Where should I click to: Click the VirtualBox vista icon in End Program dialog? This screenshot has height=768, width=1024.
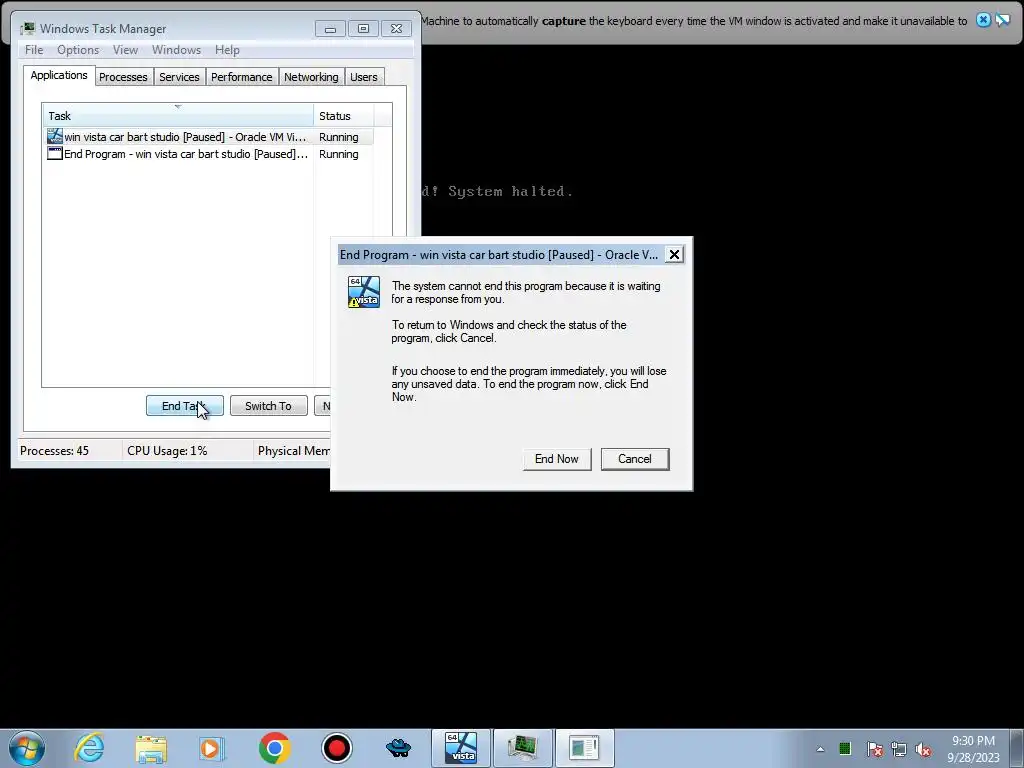click(364, 292)
